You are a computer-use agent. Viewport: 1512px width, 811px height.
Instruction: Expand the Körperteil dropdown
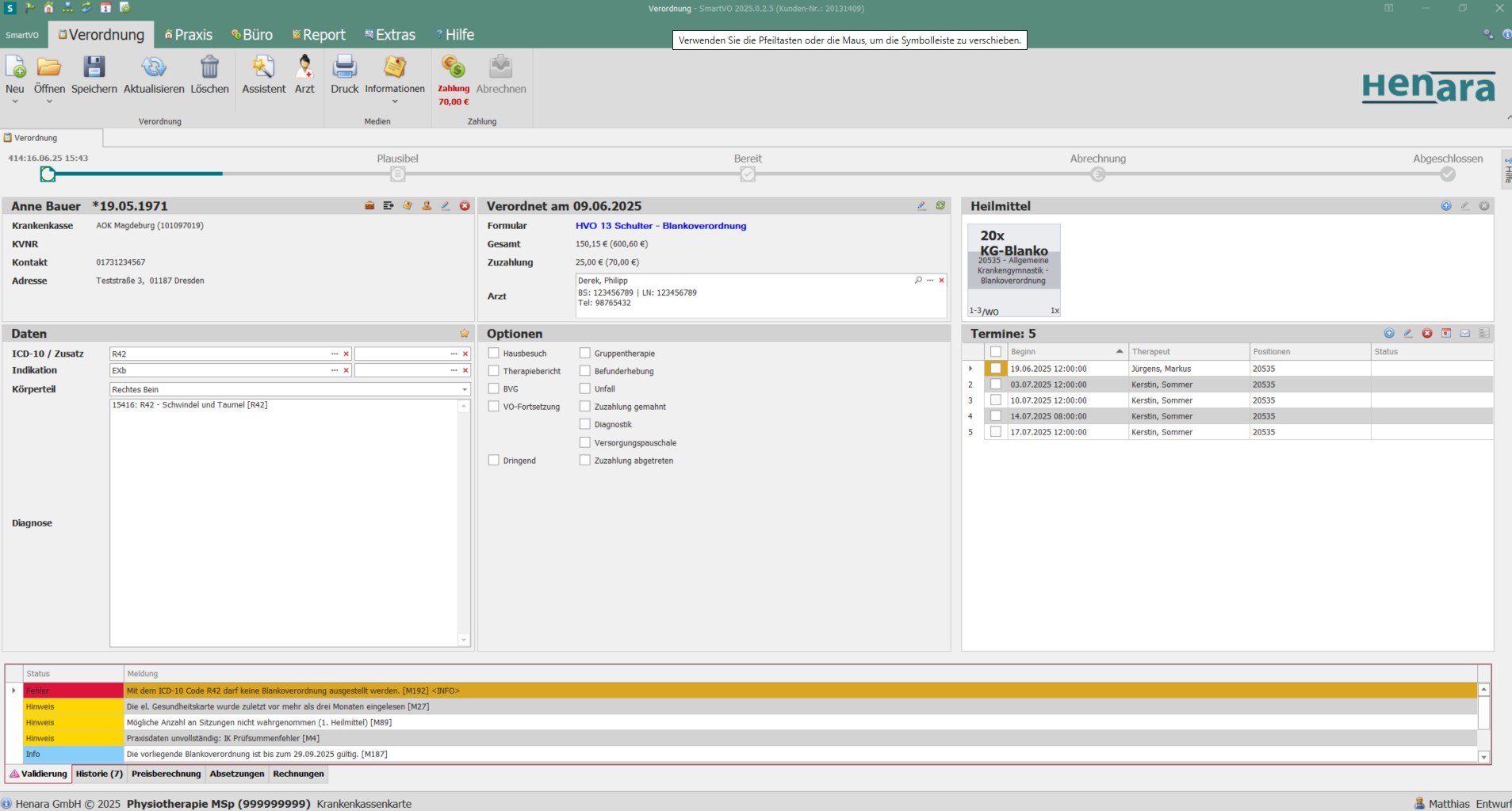click(465, 389)
